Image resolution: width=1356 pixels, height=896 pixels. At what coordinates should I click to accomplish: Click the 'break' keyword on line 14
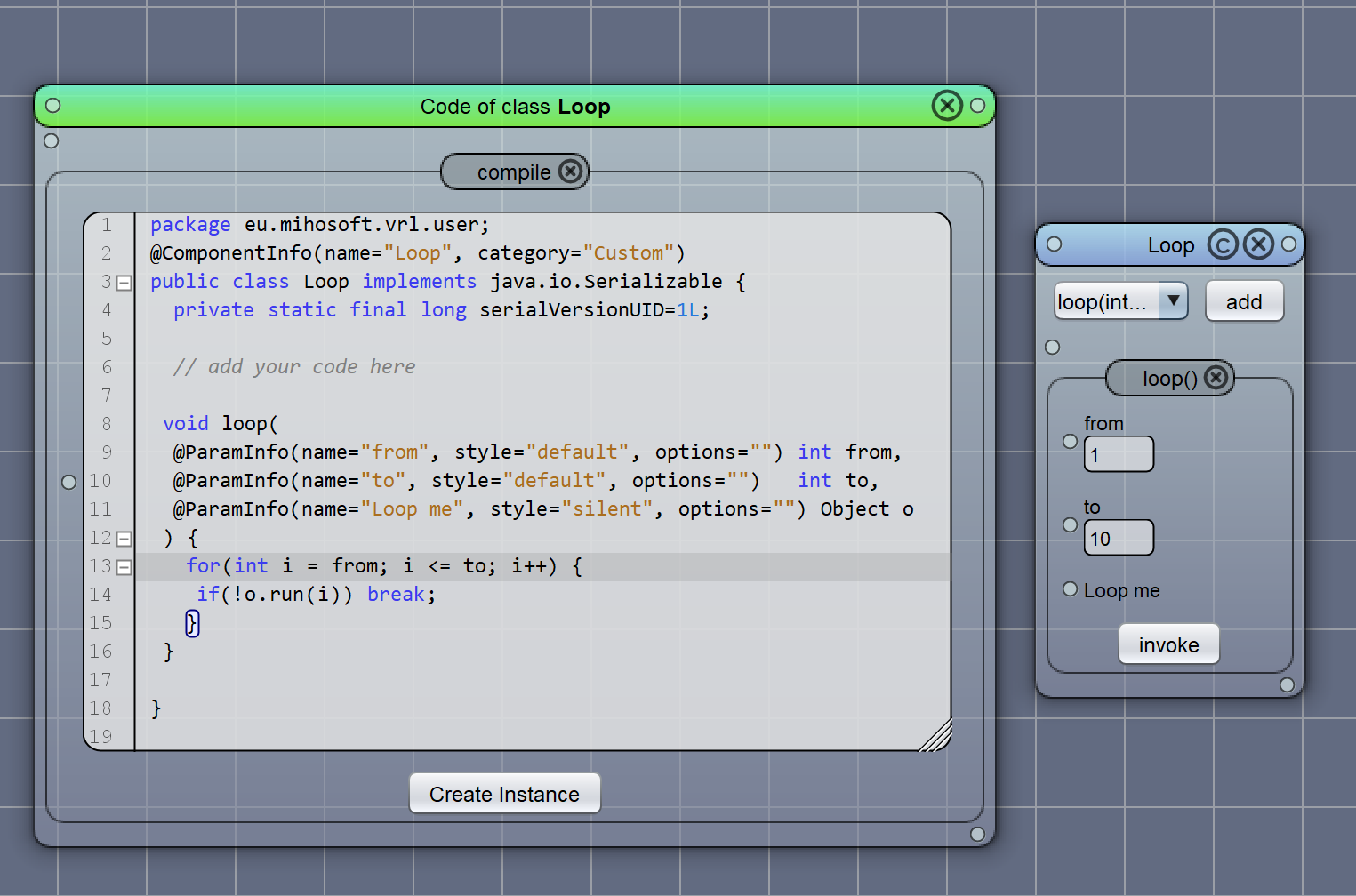pyautogui.click(x=396, y=594)
